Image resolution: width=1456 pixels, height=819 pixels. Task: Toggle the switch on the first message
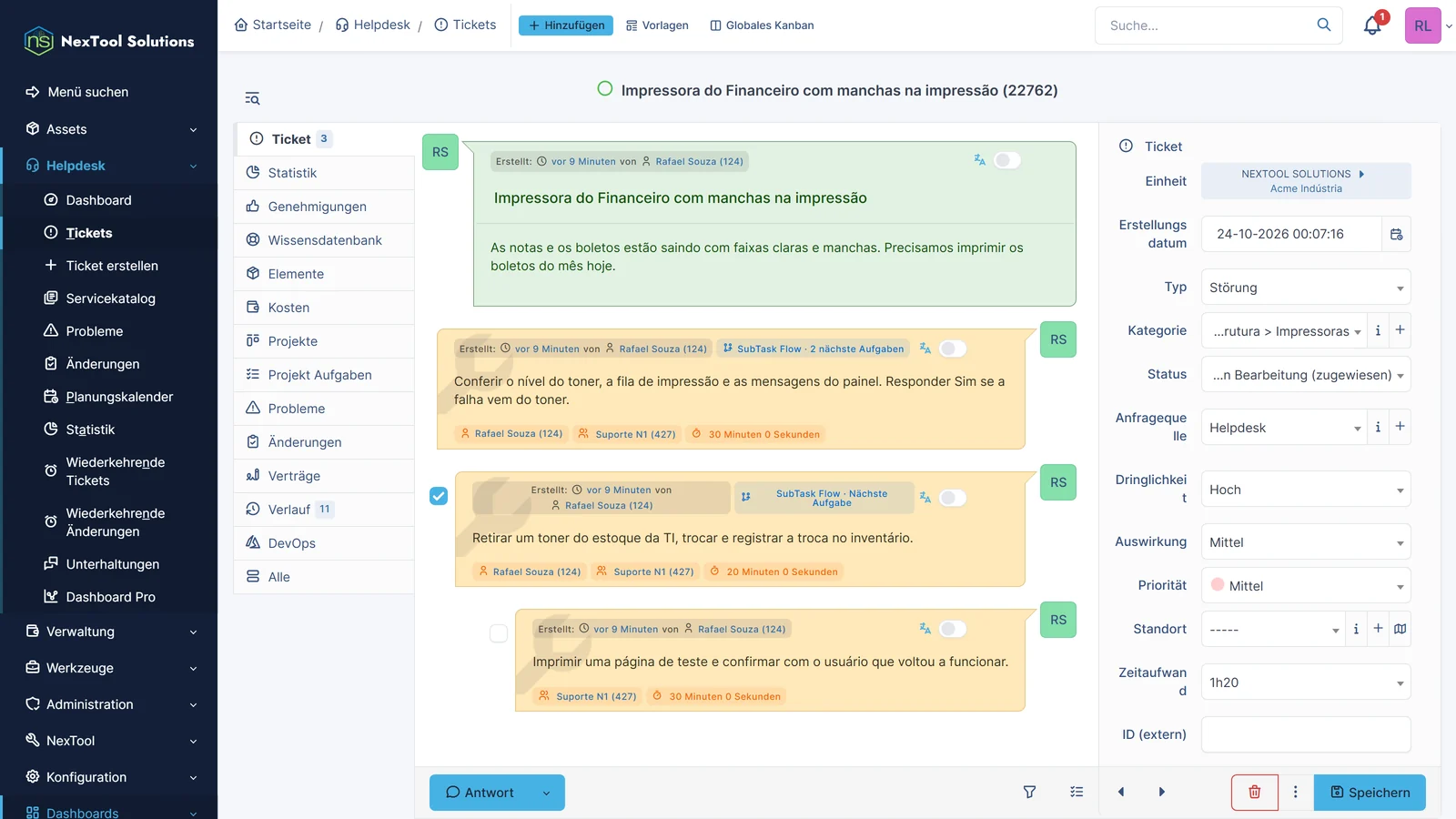tap(1007, 160)
